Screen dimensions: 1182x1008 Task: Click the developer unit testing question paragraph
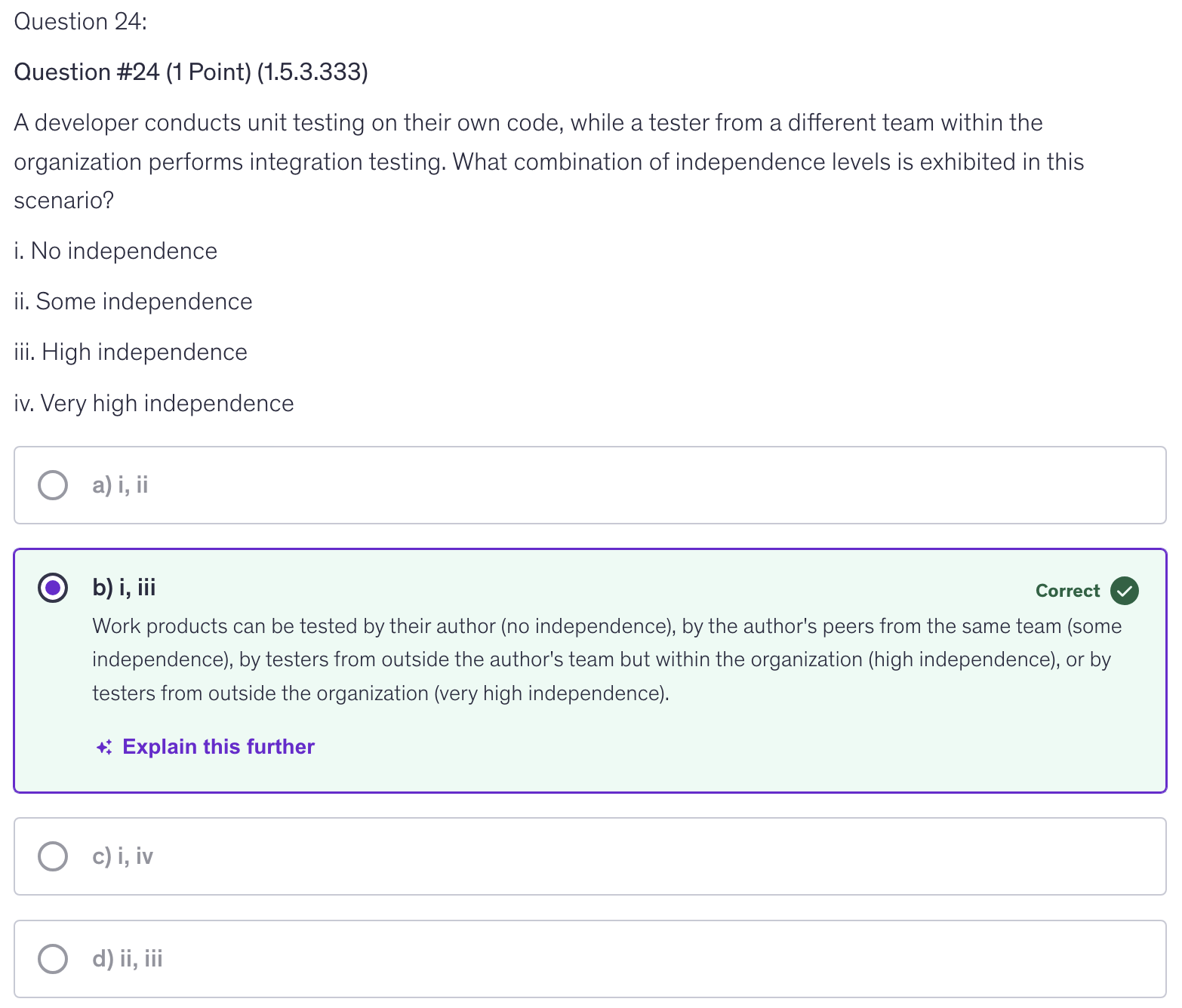549,161
